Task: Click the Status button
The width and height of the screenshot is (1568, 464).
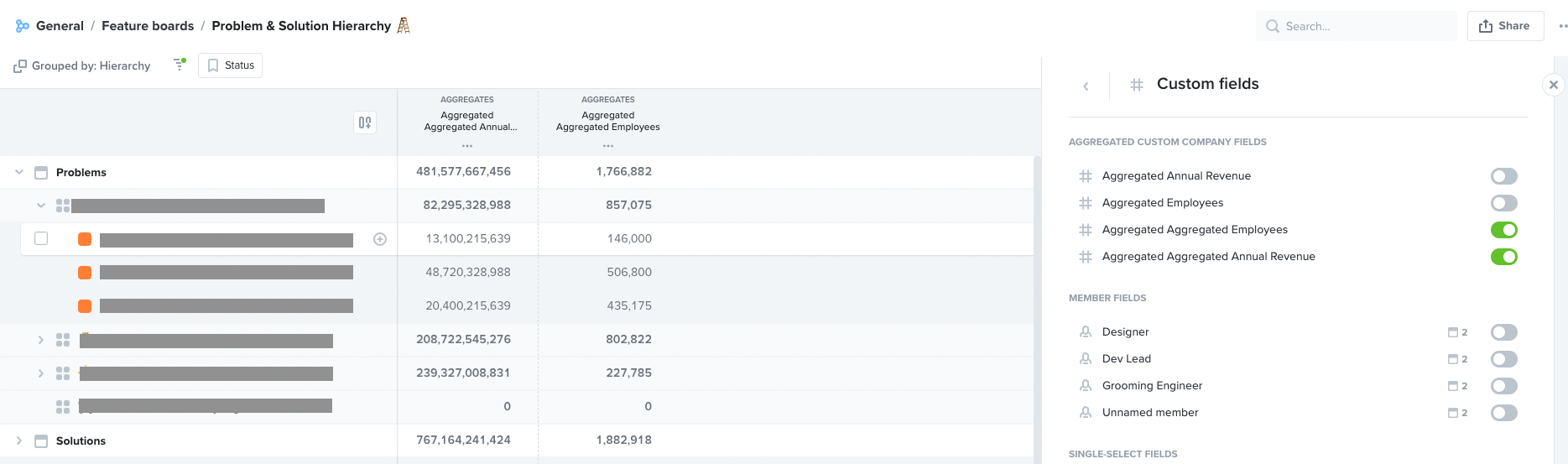Action: tap(230, 65)
